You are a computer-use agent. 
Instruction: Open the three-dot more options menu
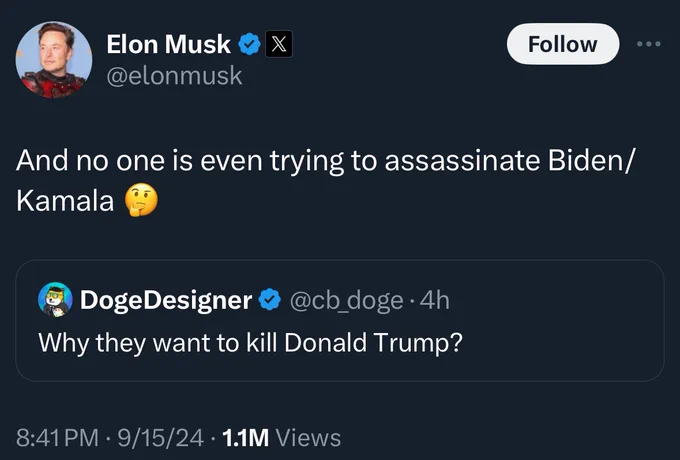649,44
